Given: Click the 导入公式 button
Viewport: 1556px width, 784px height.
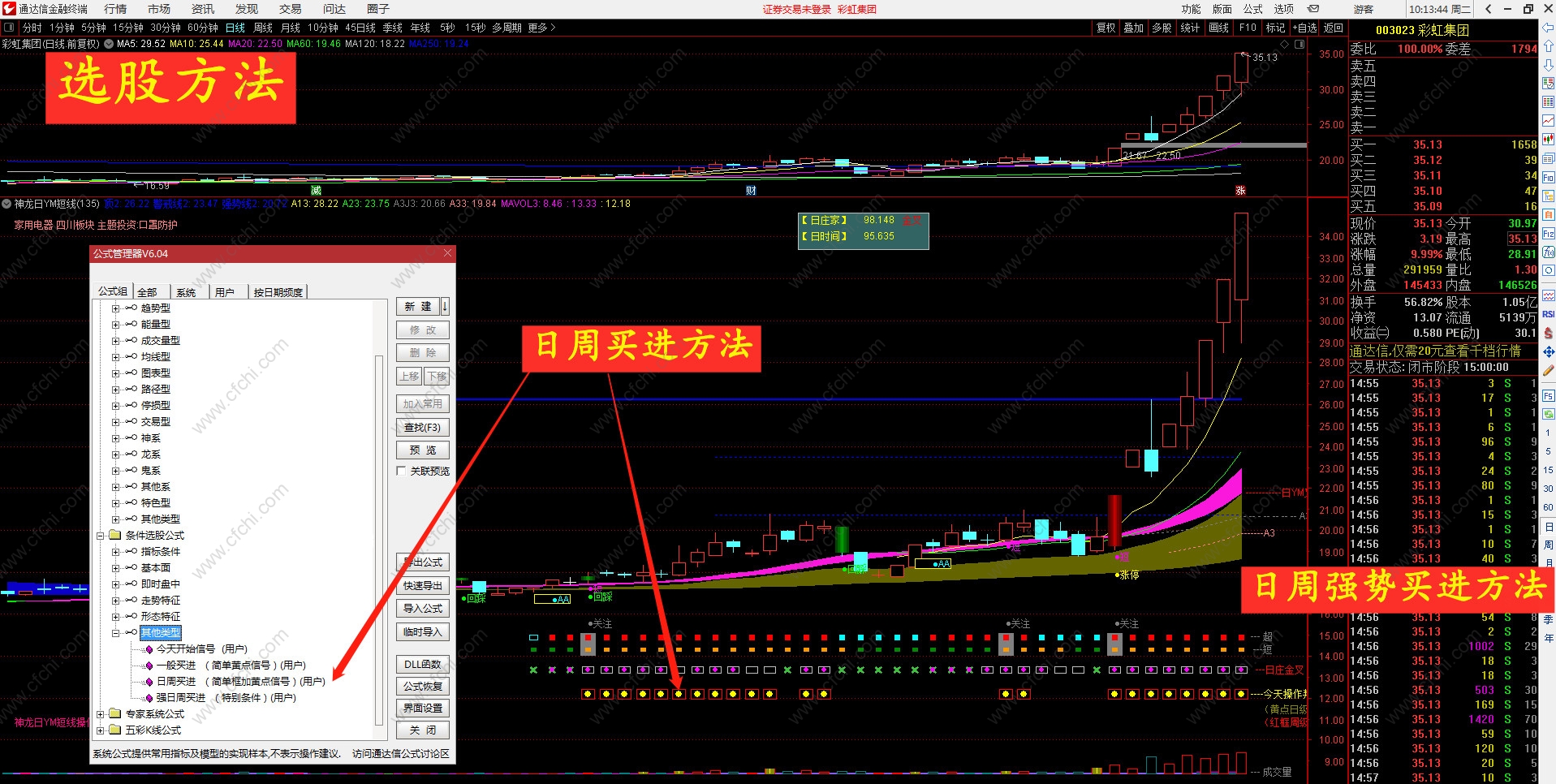Looking at the screenshot, I should pos(423,608).
